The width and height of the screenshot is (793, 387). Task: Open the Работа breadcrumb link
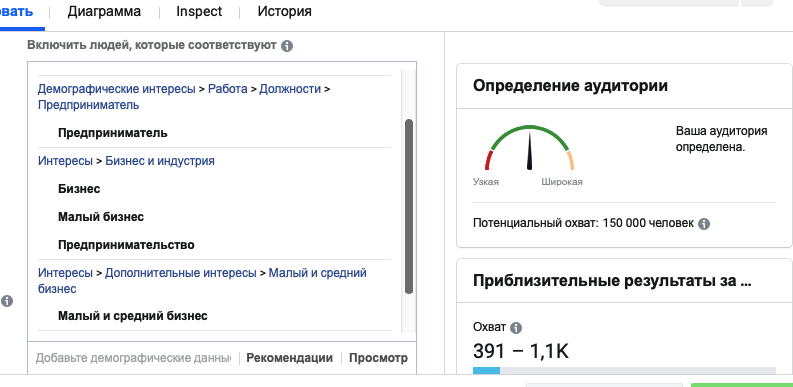pos(228,89)
